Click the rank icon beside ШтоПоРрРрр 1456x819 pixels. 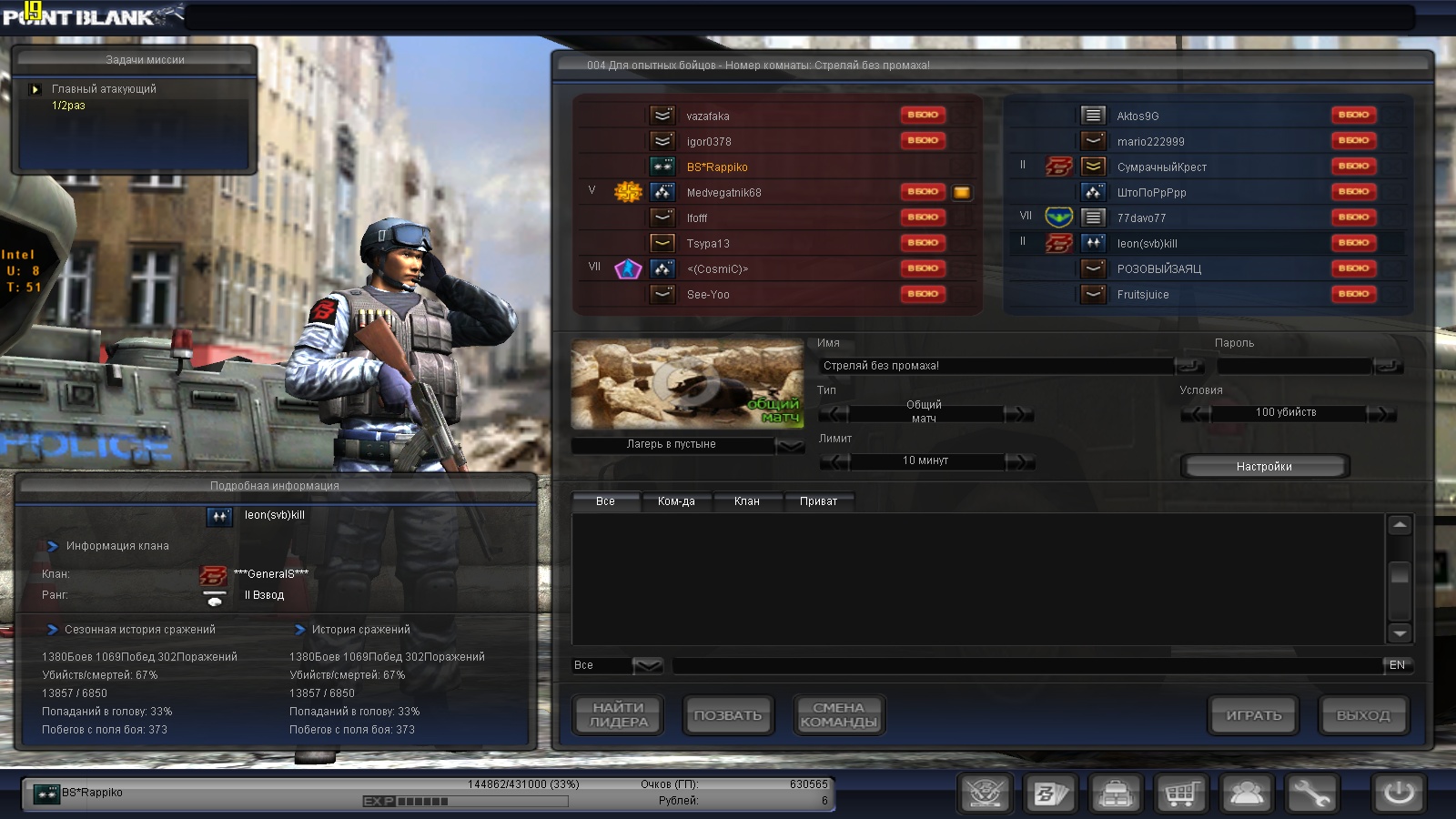[1093, 192]
